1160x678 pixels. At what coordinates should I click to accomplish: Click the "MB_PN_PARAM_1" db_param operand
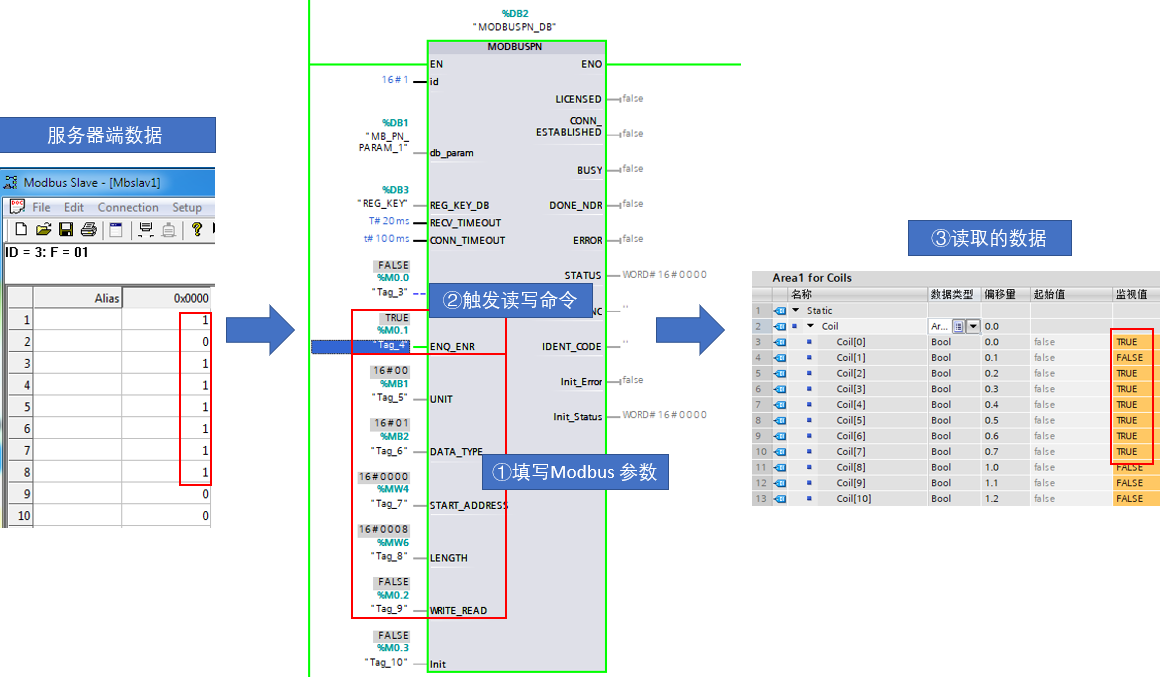click(x=383, y=141)
